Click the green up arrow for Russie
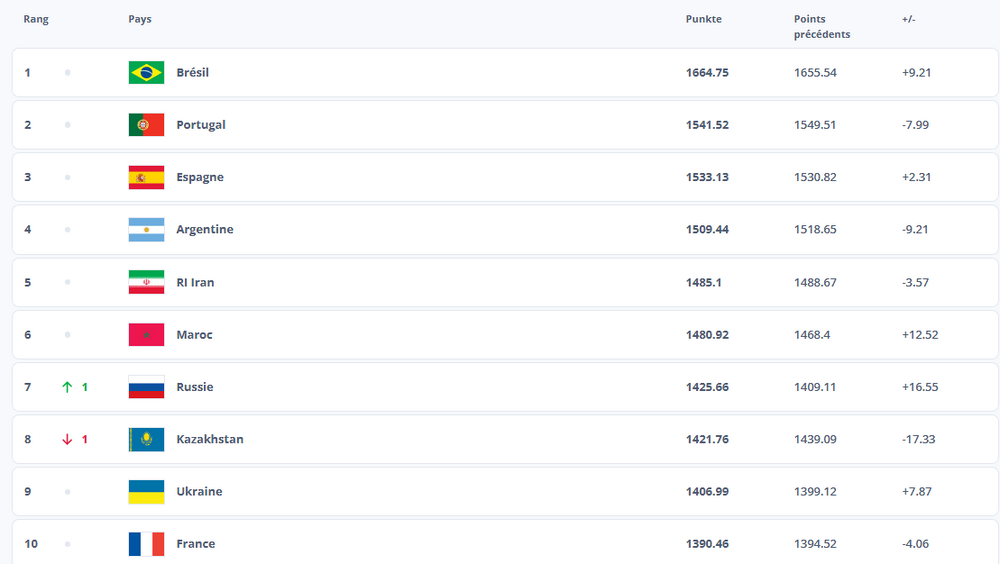Screen dimensions: 1000x564 click(67, 387)
